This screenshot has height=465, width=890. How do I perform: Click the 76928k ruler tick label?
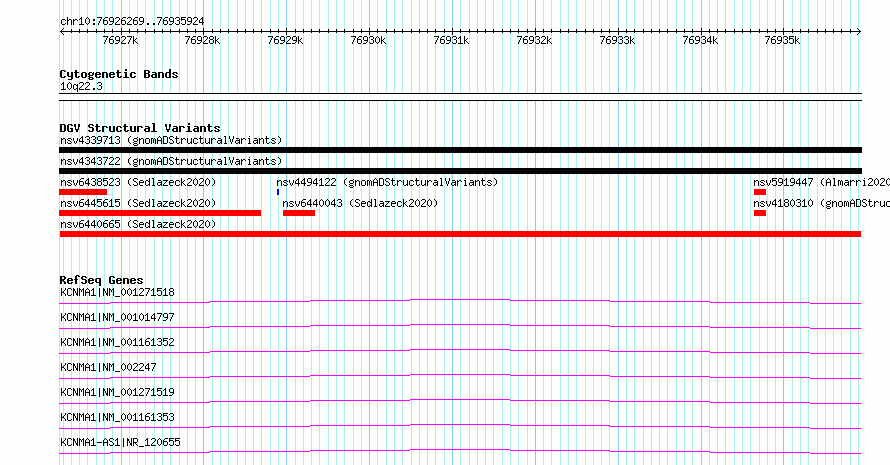pos(202,40)
